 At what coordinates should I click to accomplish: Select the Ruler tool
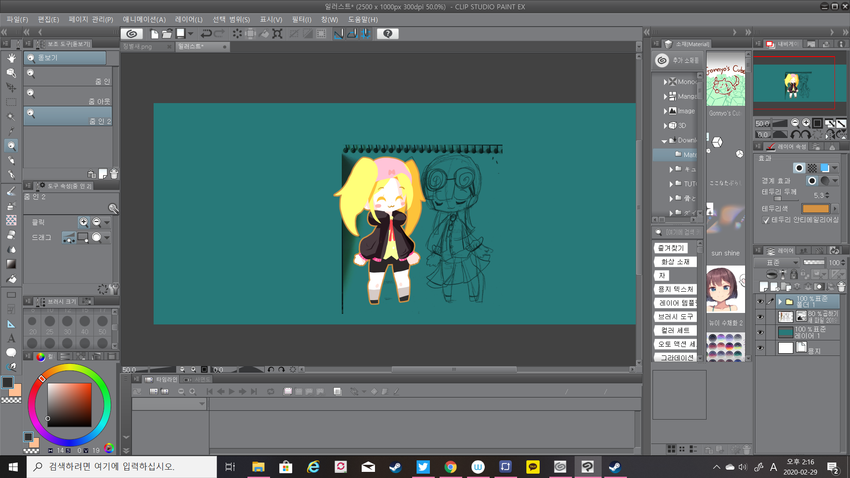pyautogui.click(x=11, y=324)
